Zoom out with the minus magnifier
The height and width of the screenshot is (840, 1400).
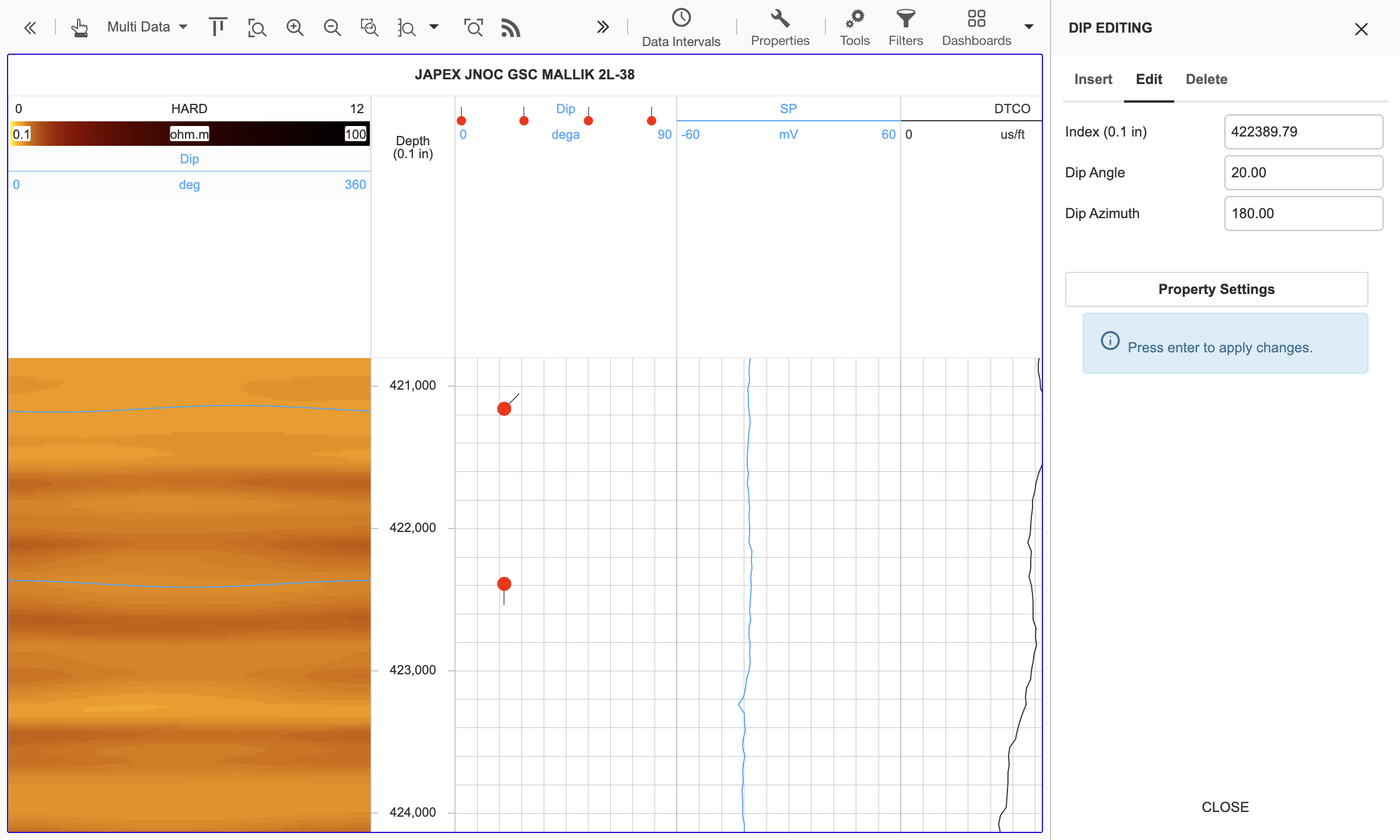[332, 27]
